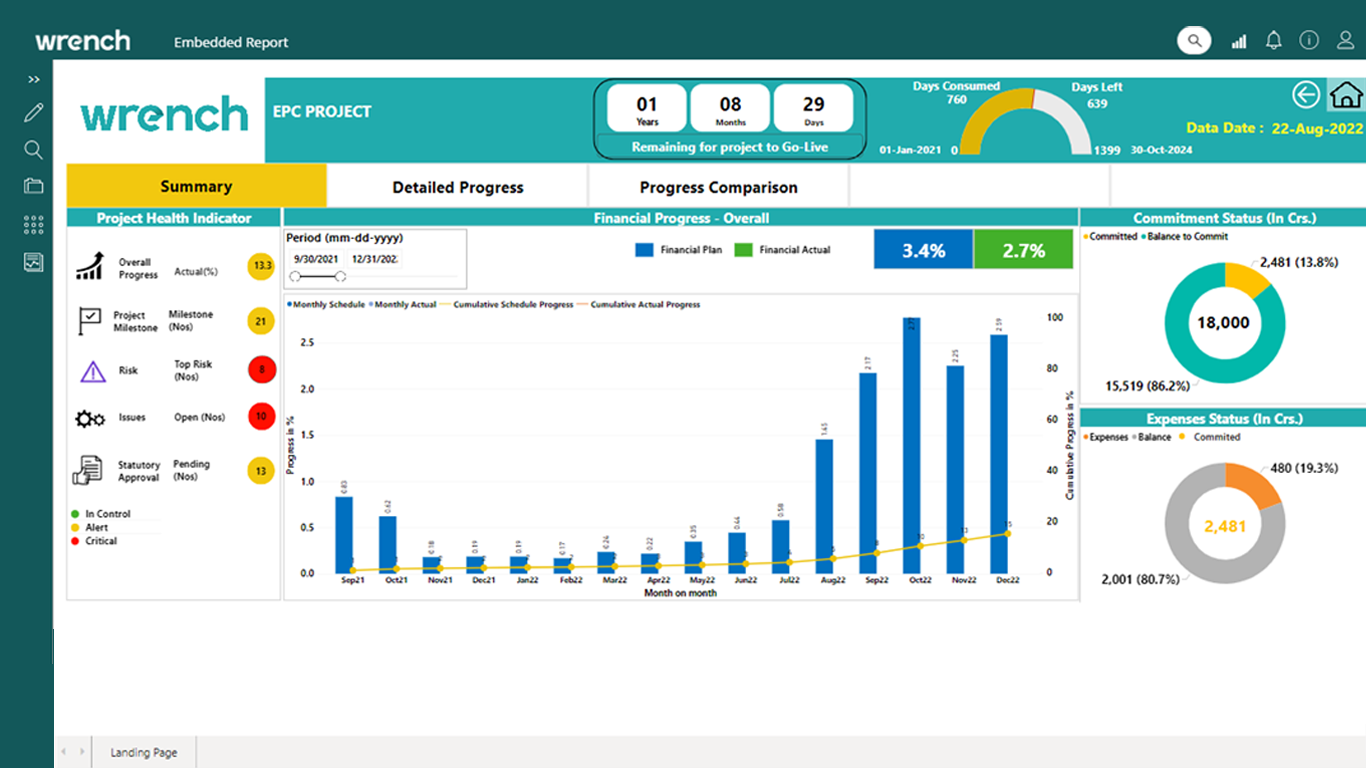
Task: Click the Landing Page sheet tab
Action: (x=143, y=752)
